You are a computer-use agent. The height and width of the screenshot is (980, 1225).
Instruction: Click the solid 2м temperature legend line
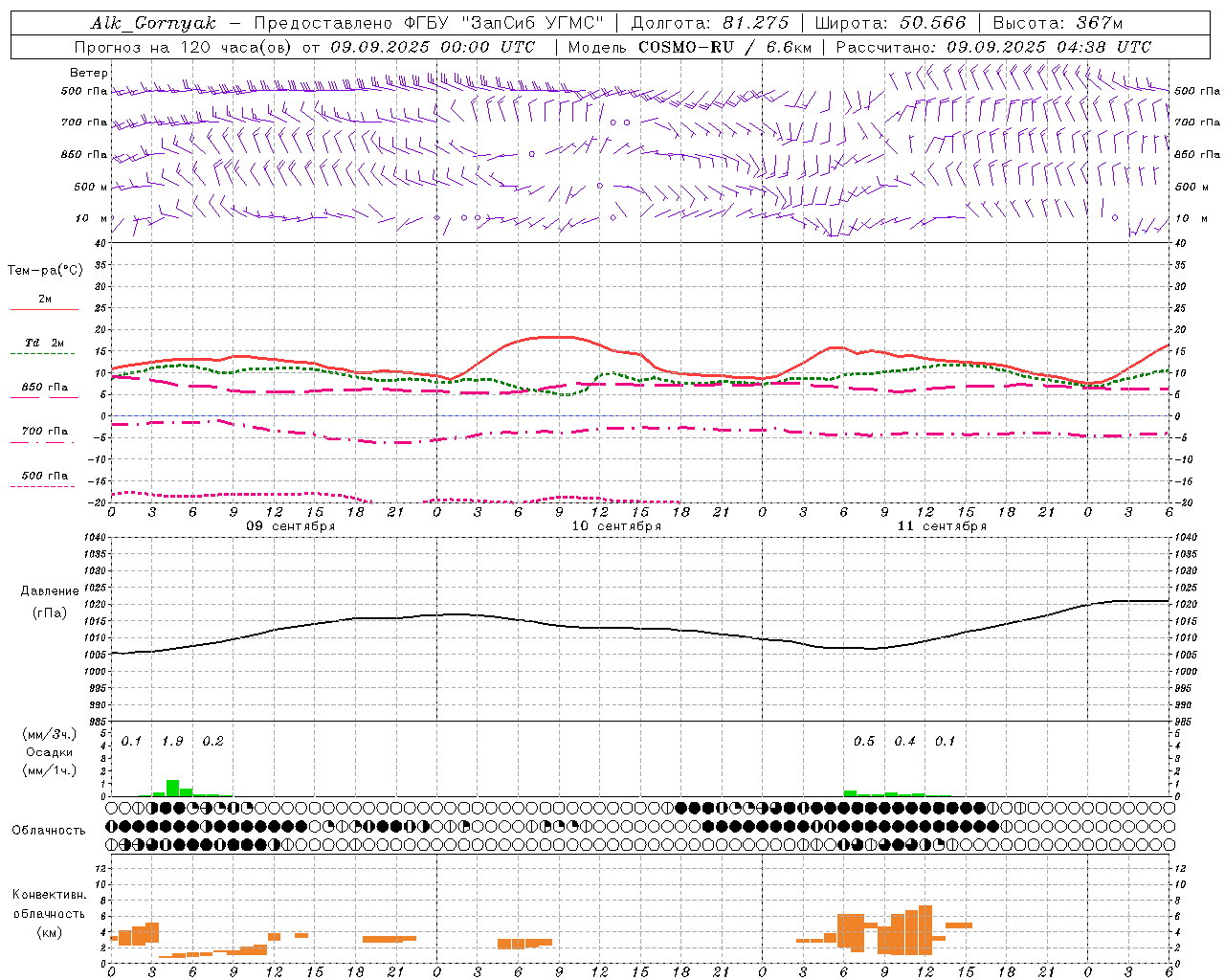(x=45, y=309)
